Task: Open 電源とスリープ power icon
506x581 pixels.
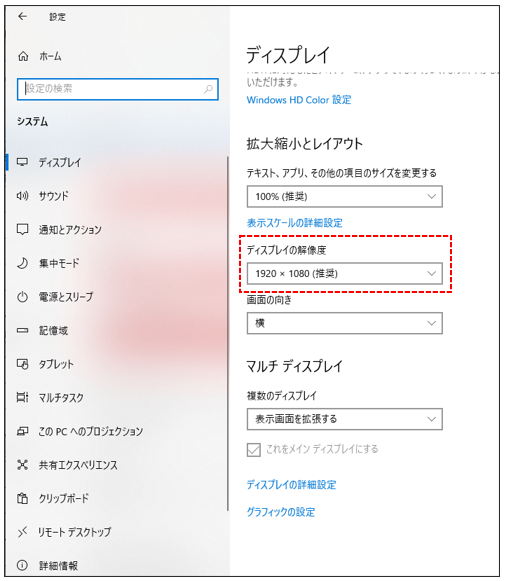Action: coord(22,297)
